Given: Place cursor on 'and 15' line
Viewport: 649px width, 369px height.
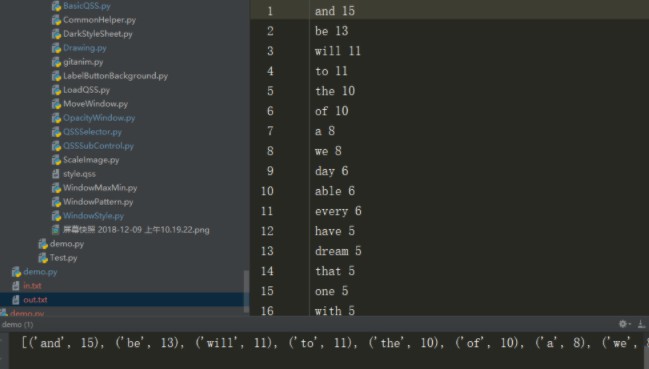Looking at the screenshot, I should click(334, 11).
